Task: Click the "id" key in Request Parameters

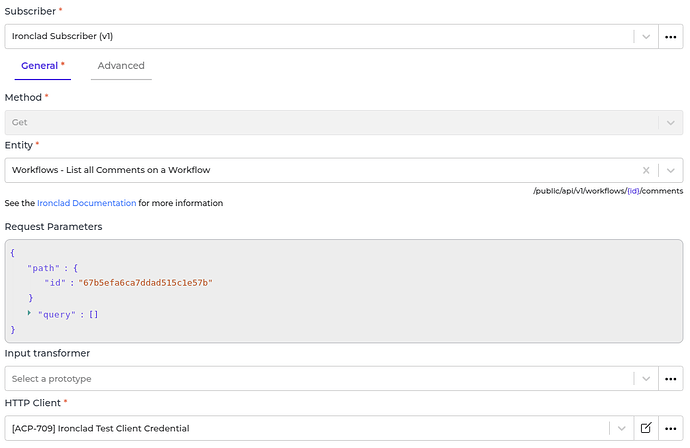Action: pos(55,283)
